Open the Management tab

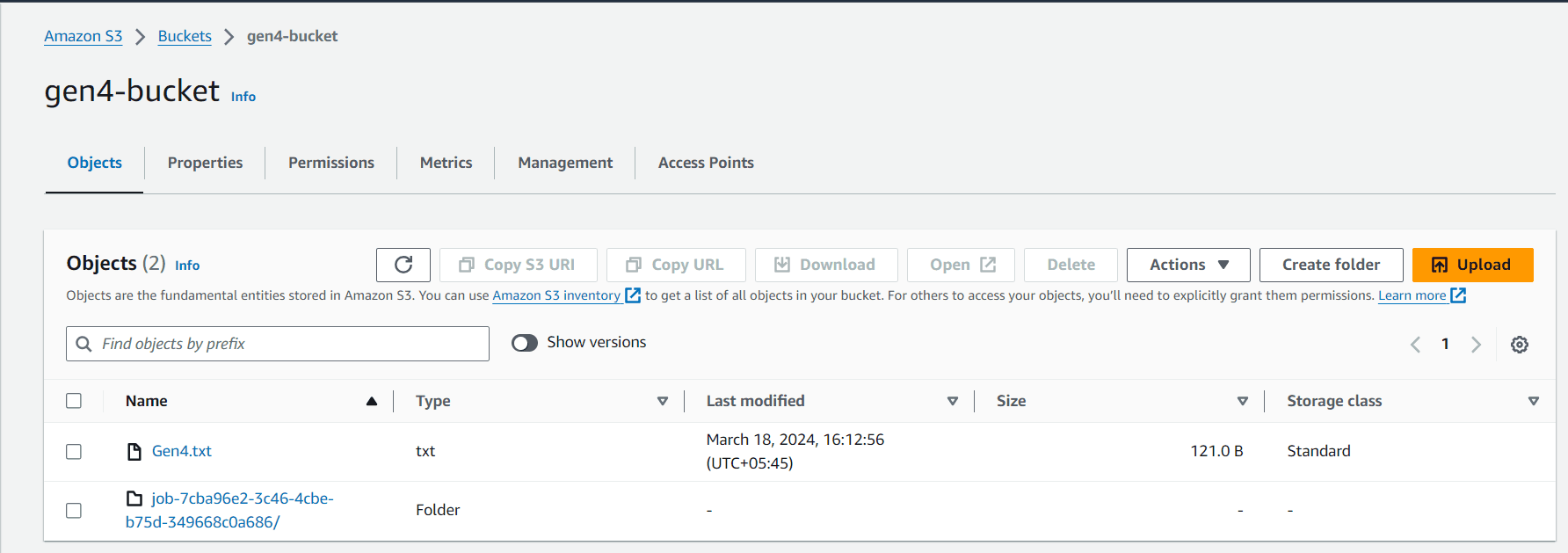pyautogui.click(x=565, y=163)
